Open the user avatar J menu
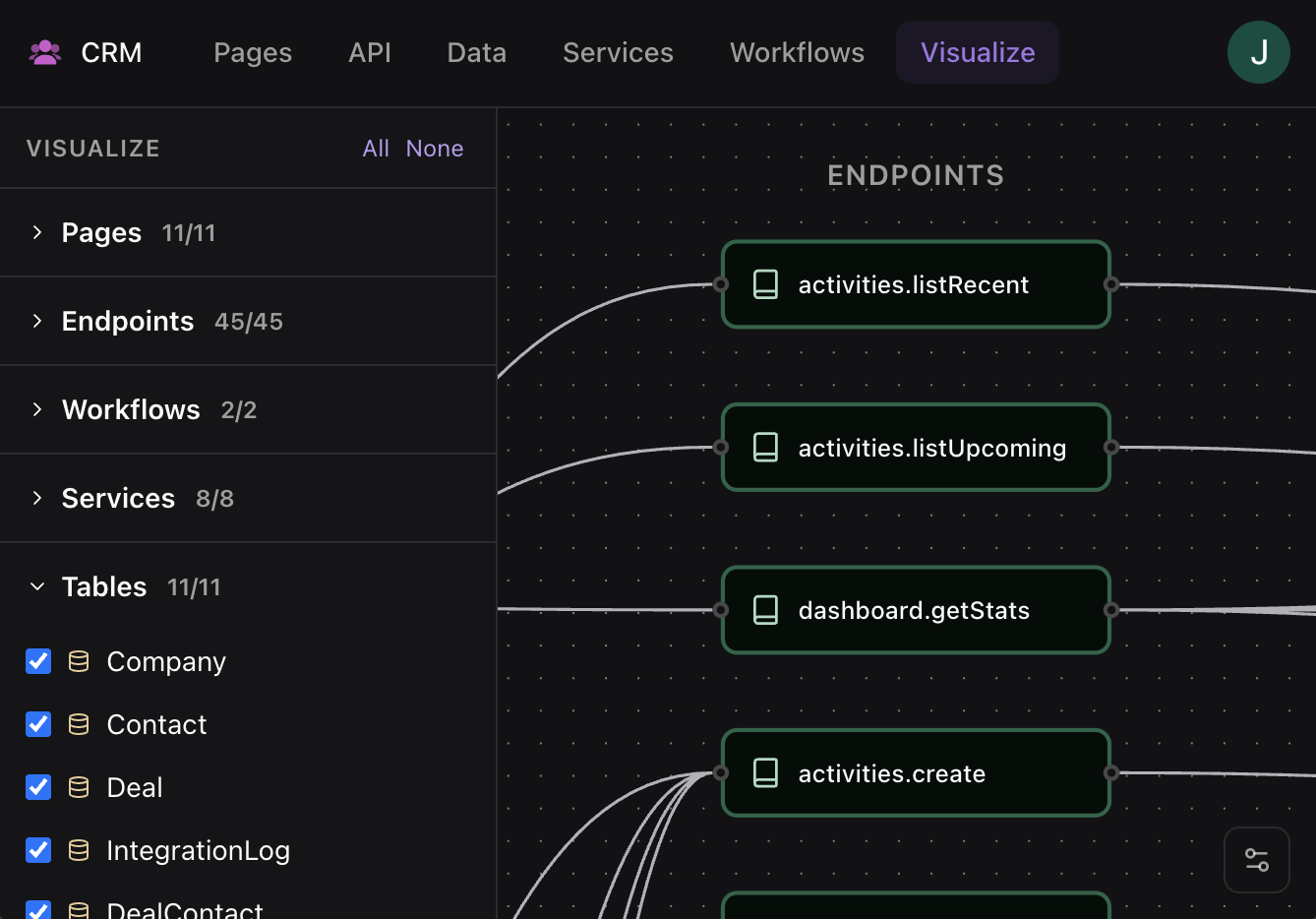 pos(1258,52)
